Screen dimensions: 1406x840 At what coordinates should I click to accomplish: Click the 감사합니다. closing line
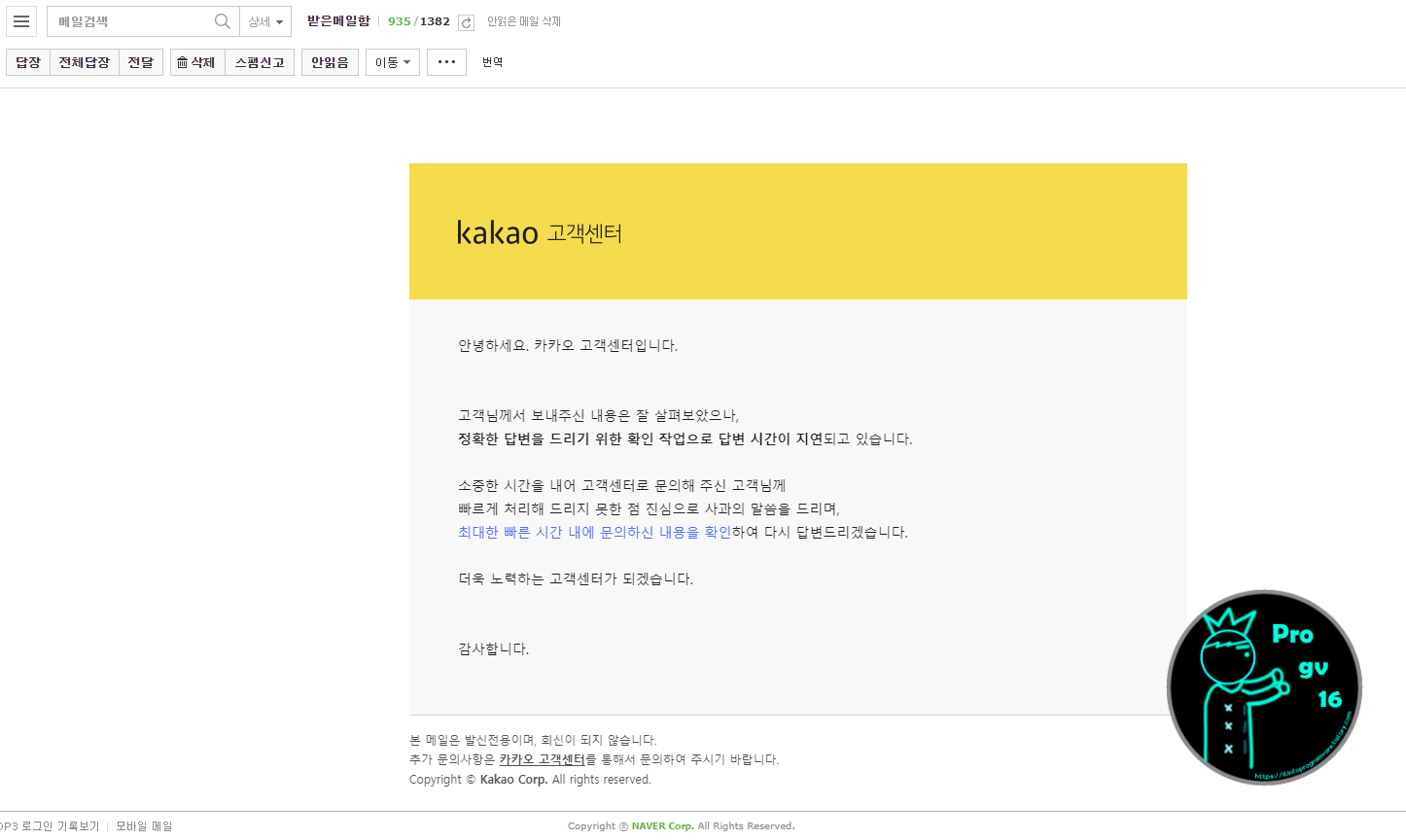(x=494, y=649)
